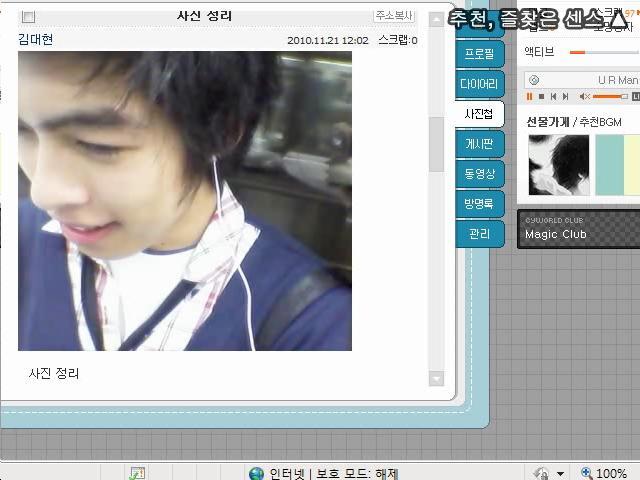Viewport: 640px width, 480px height.
Task: Click the post date 2010.11.21 12:02
Action: tap(328, 40)
